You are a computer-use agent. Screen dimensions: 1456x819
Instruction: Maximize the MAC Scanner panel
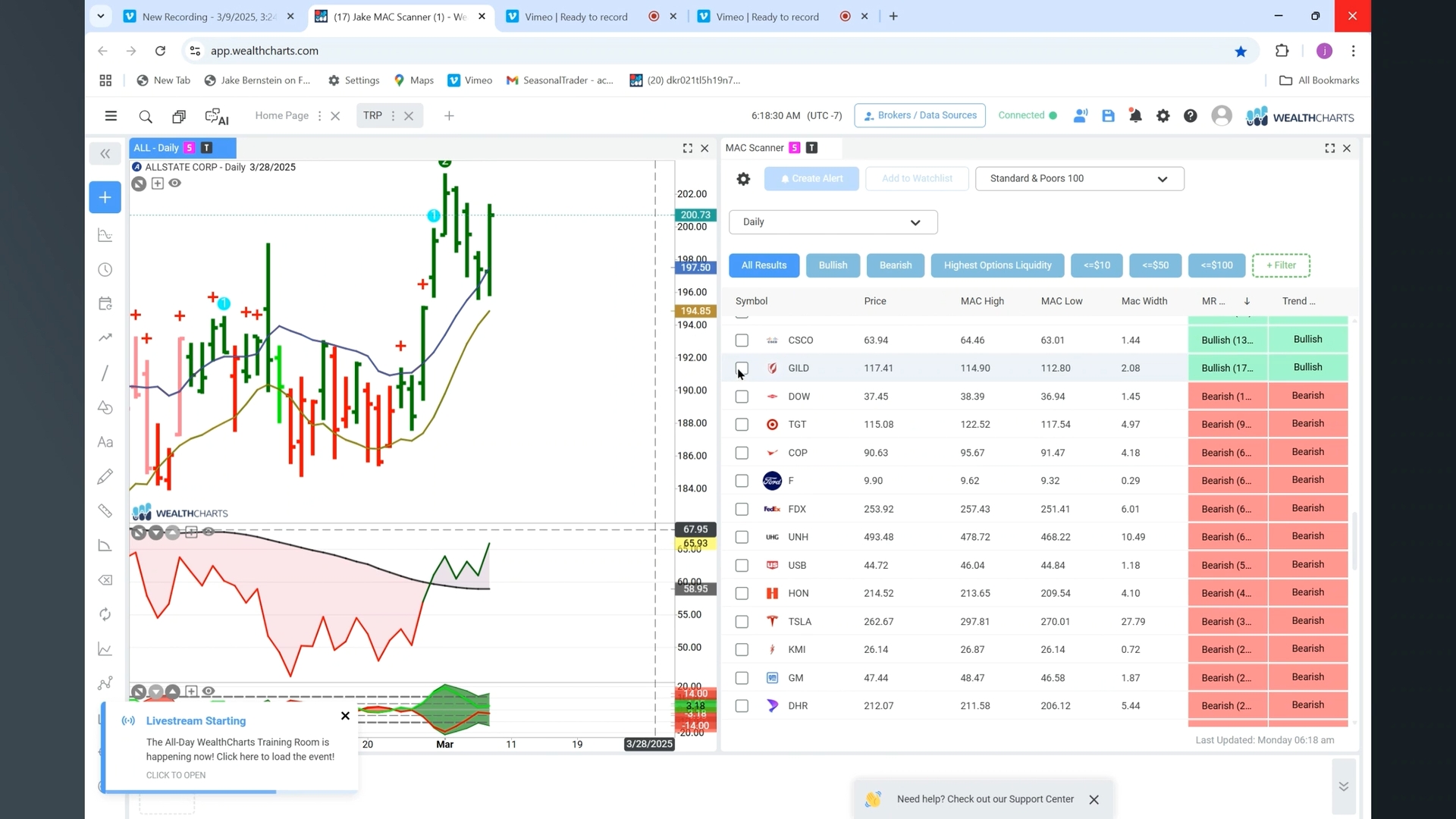[x=1329, y=149]
